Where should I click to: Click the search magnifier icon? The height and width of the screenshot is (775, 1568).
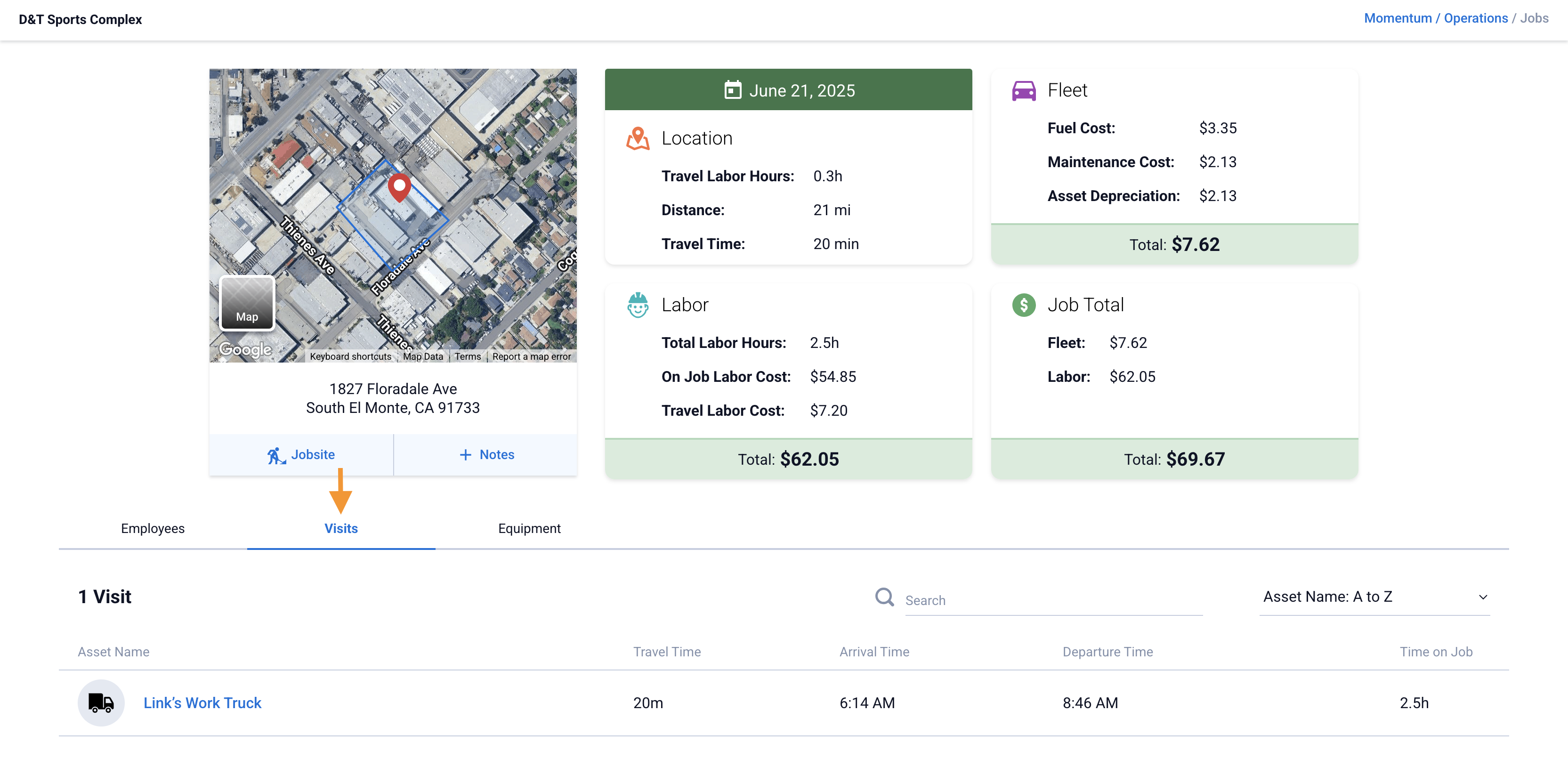click(x=884, y=597)
